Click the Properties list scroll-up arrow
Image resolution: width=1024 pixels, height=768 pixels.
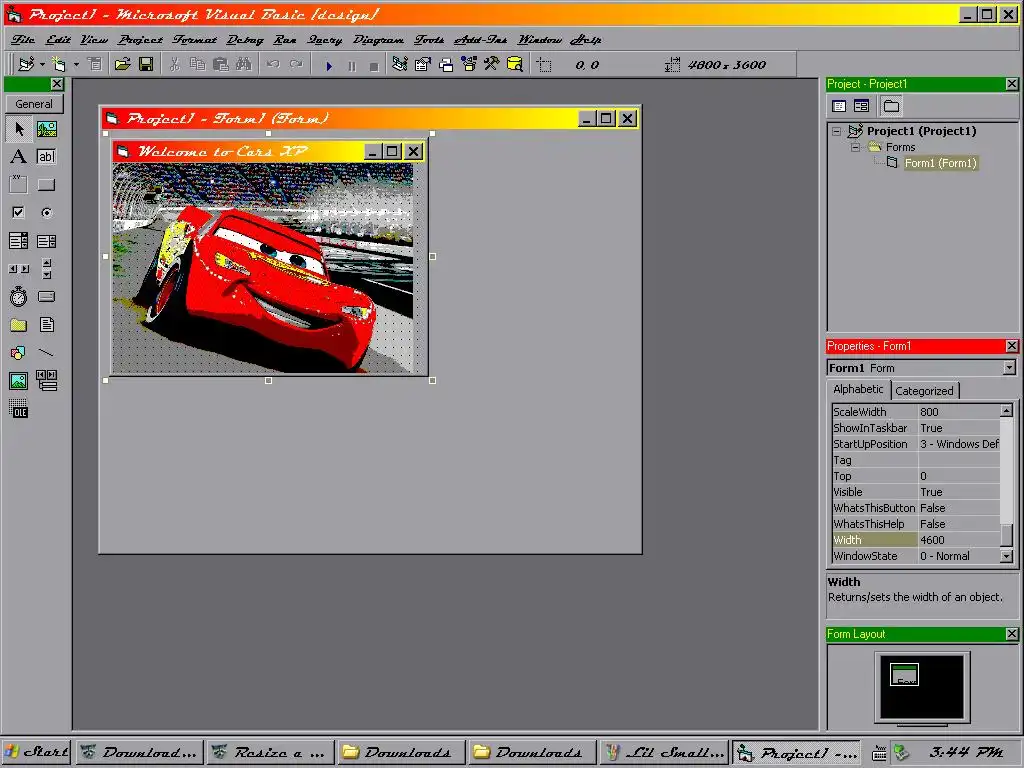coord(1006,411)
